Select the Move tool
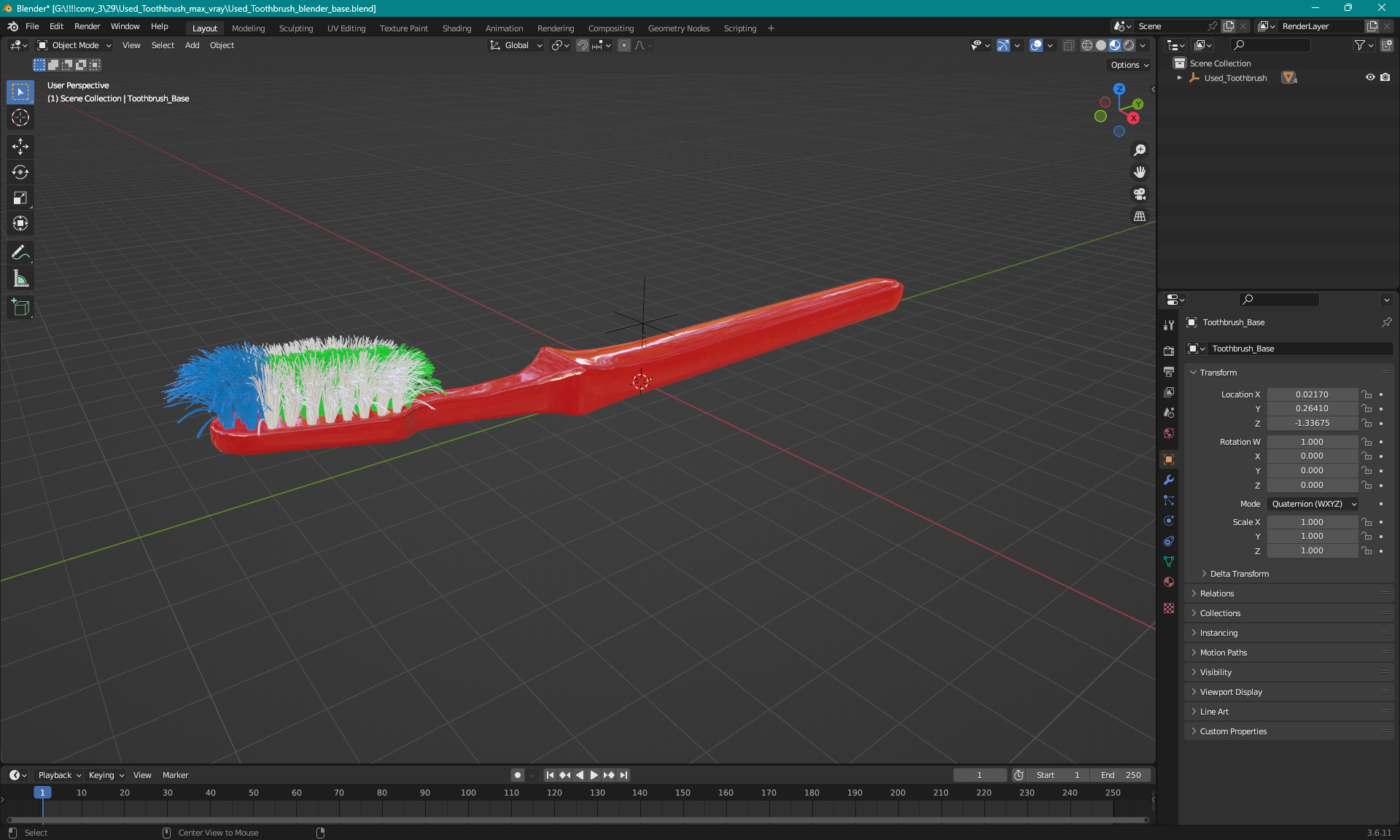Screen dimensions: 1400x840 20,147
